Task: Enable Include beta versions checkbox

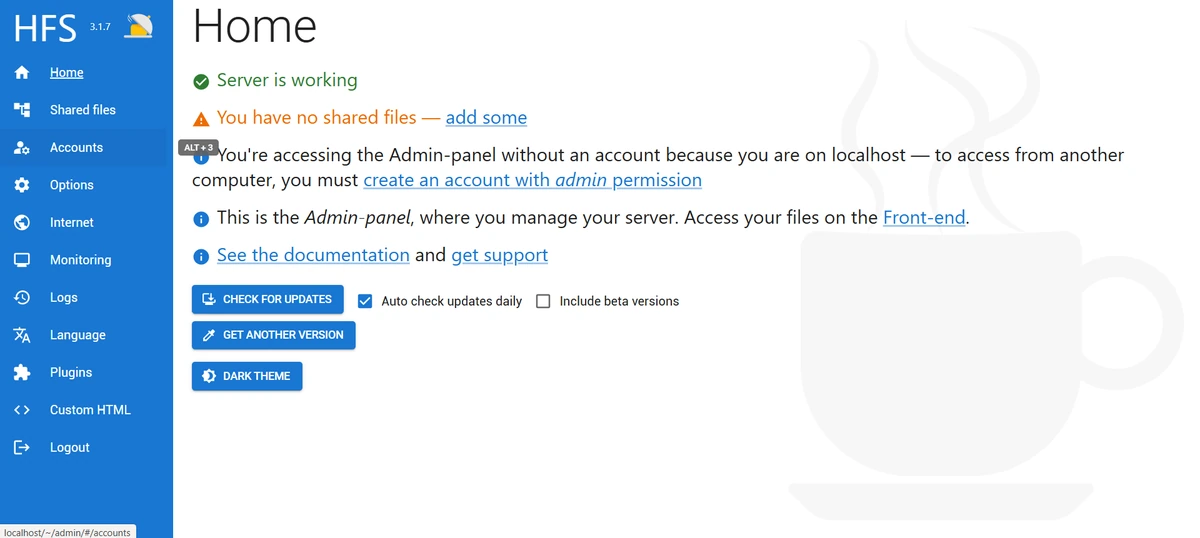Action: click(x=543, y=301)
